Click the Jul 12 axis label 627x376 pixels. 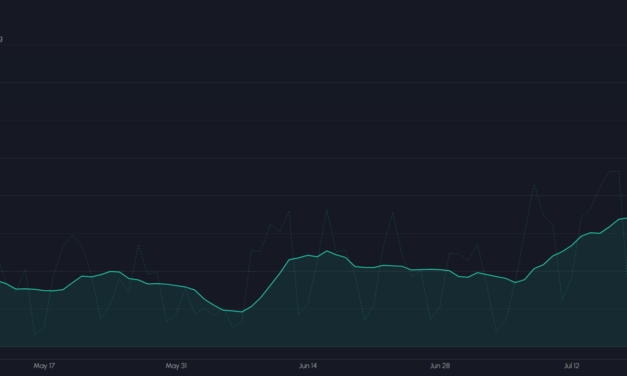coord(571,366)
